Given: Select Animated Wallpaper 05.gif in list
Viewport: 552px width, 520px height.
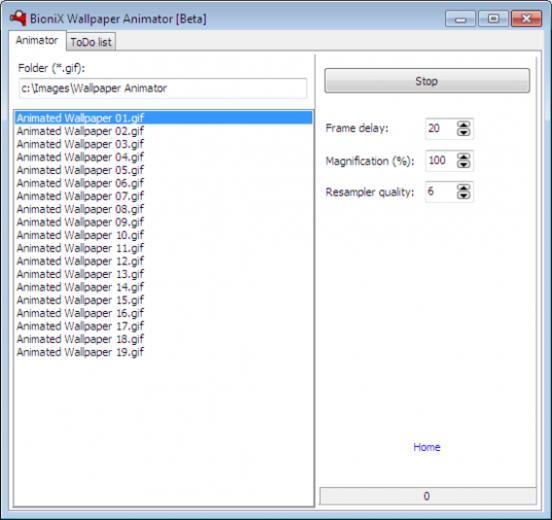Looking at the screenshot, I should pos(163,170).
